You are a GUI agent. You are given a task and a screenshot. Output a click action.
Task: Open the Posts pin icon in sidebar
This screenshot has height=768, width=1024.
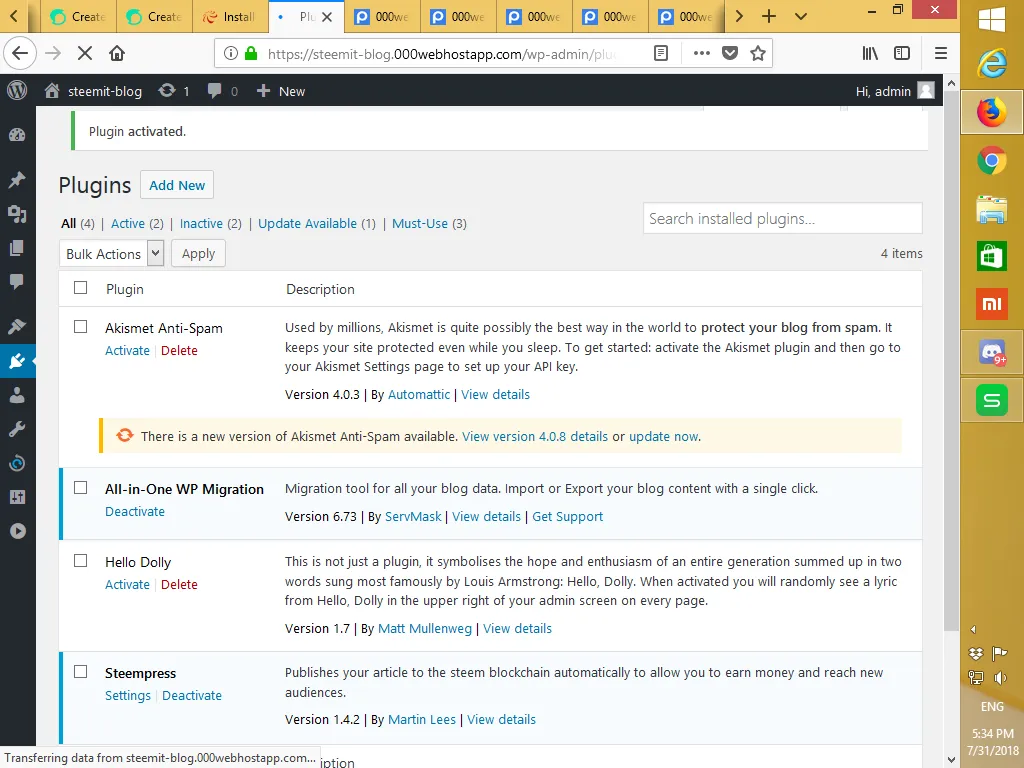[17, 180]
